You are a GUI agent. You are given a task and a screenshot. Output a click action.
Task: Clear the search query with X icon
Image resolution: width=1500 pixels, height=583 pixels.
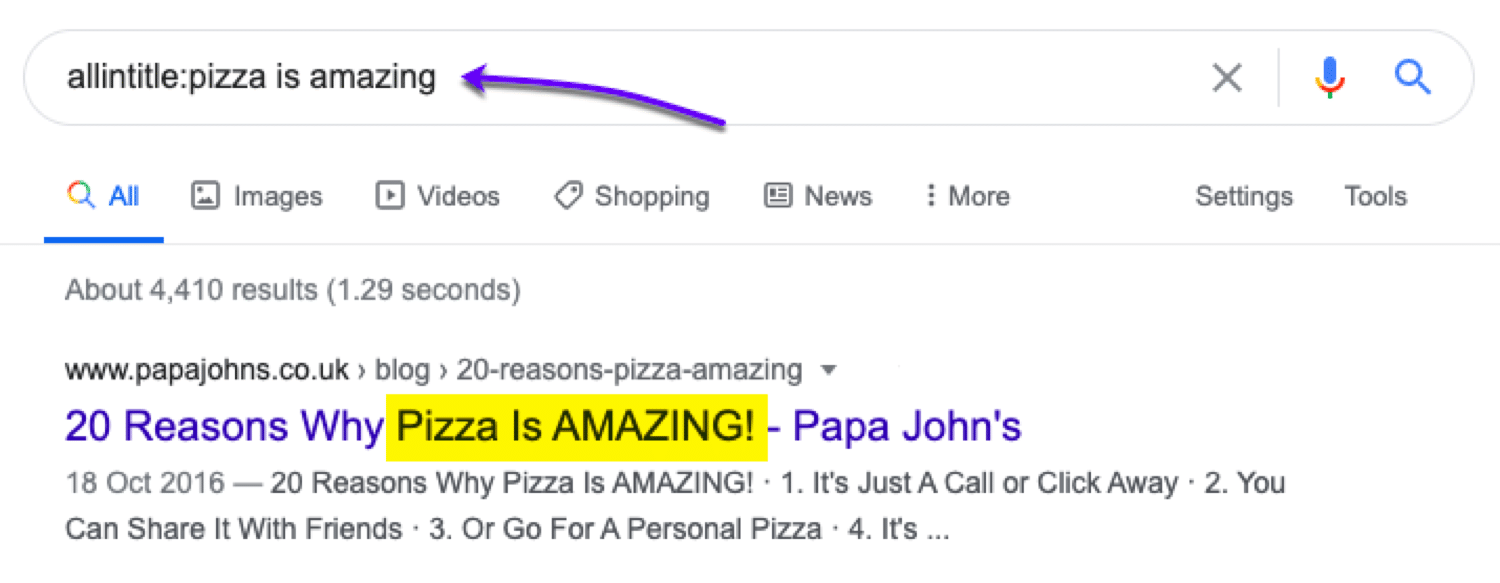pyautogui.click(x=1226, y=77)
